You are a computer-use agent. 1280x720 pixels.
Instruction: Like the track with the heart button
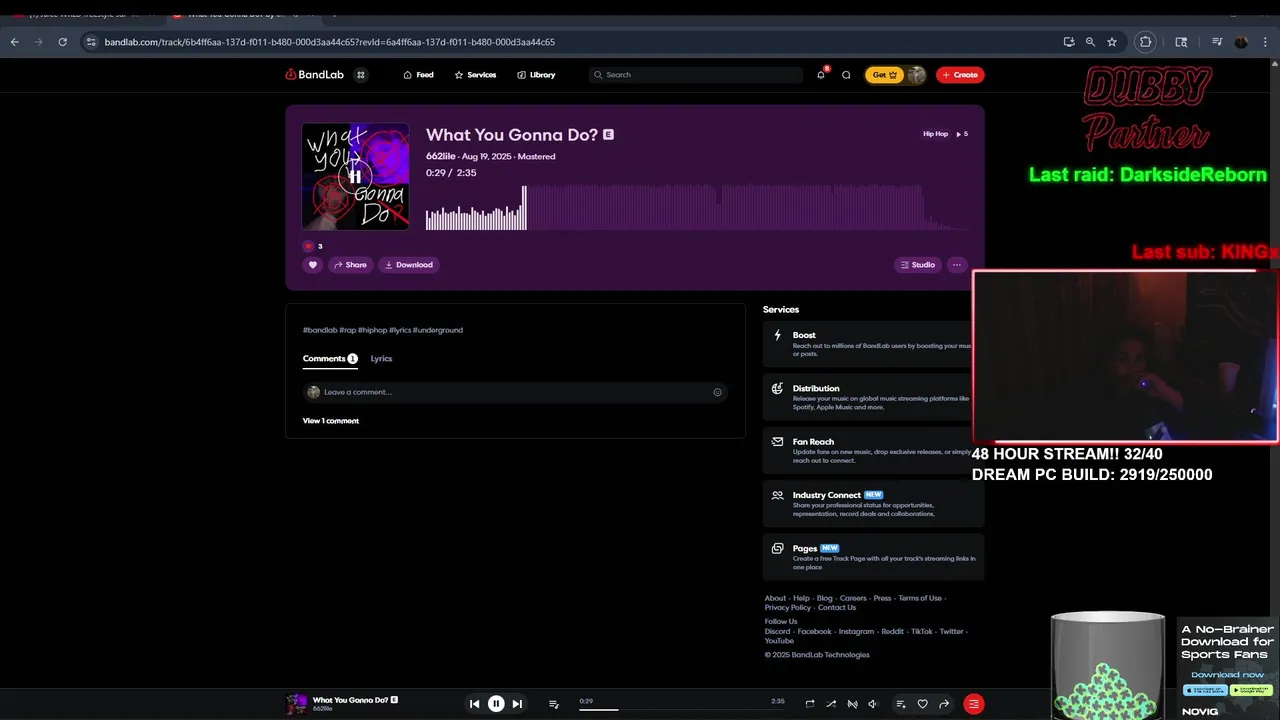click(313, 265)
